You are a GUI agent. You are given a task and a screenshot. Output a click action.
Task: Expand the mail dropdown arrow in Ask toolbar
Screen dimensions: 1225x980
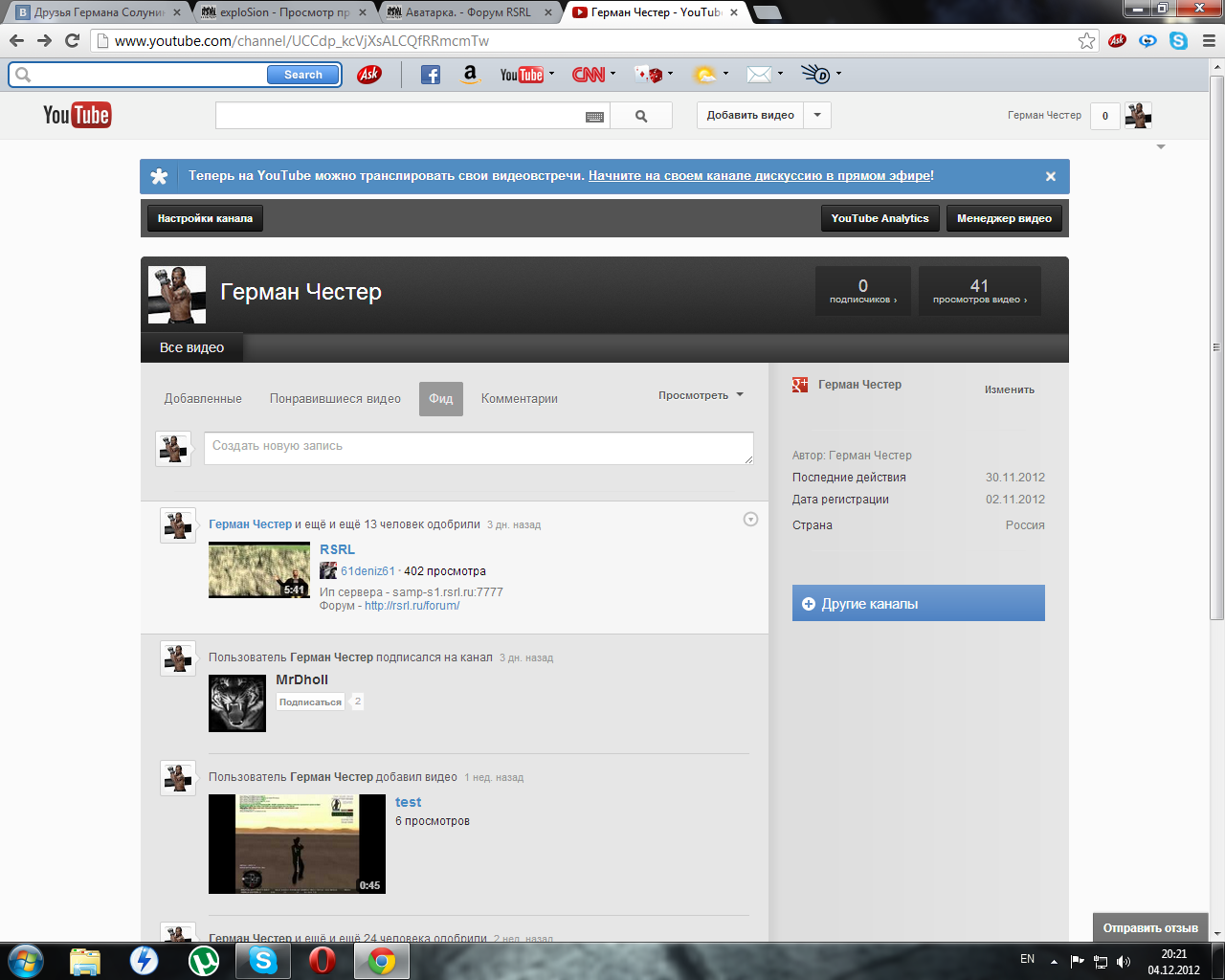[780, 74]
